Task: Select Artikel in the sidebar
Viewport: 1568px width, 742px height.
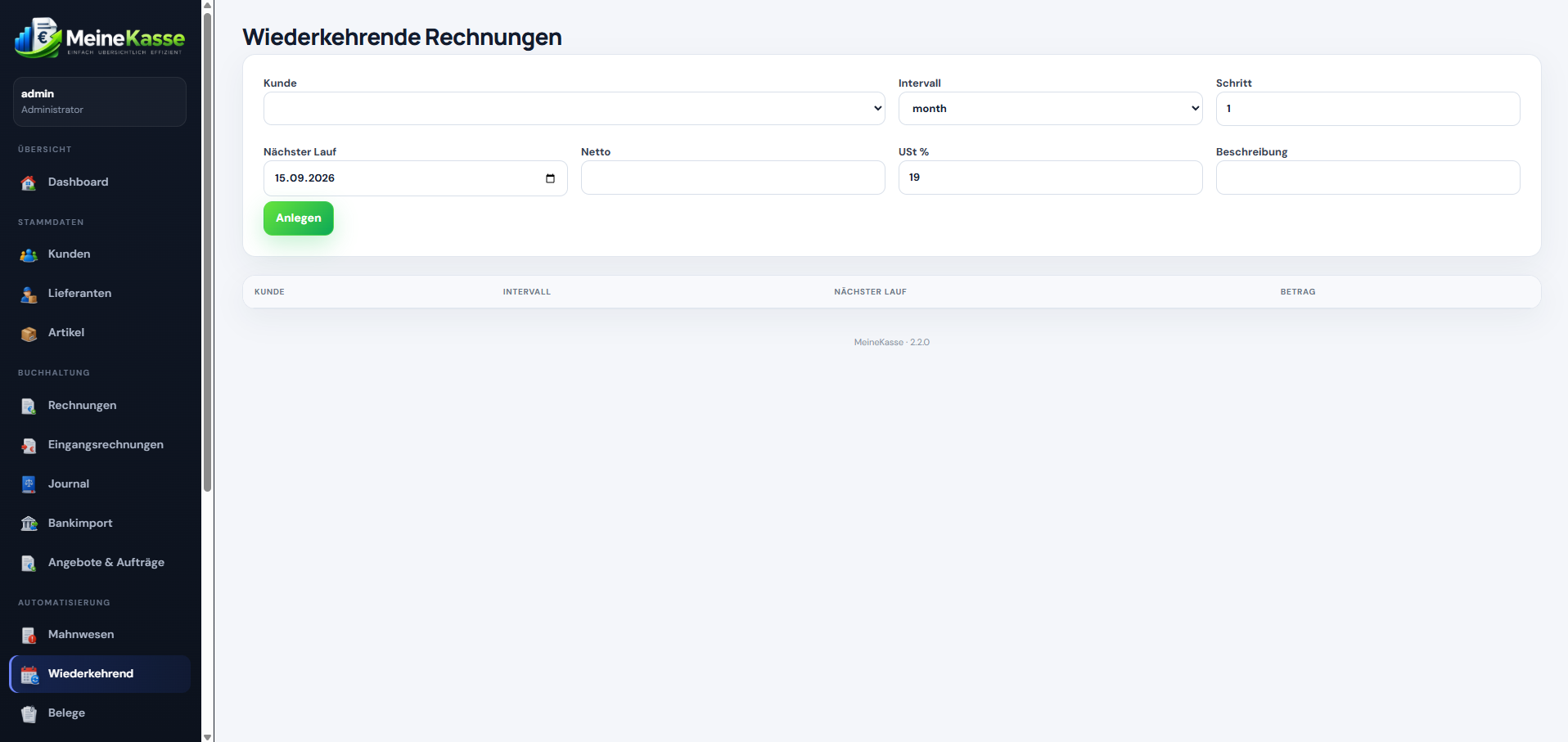Action: pos(100,333)
